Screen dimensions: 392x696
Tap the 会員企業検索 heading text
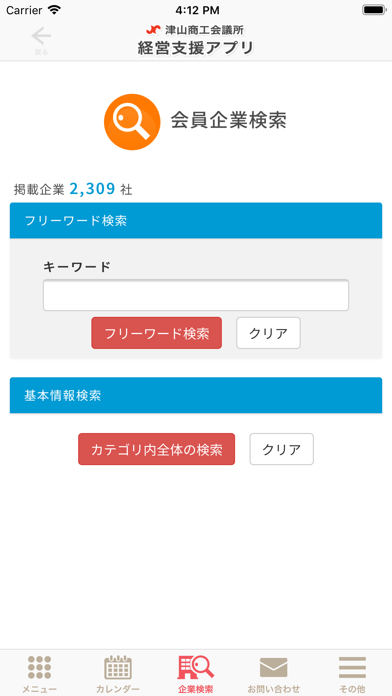[229, 120]
